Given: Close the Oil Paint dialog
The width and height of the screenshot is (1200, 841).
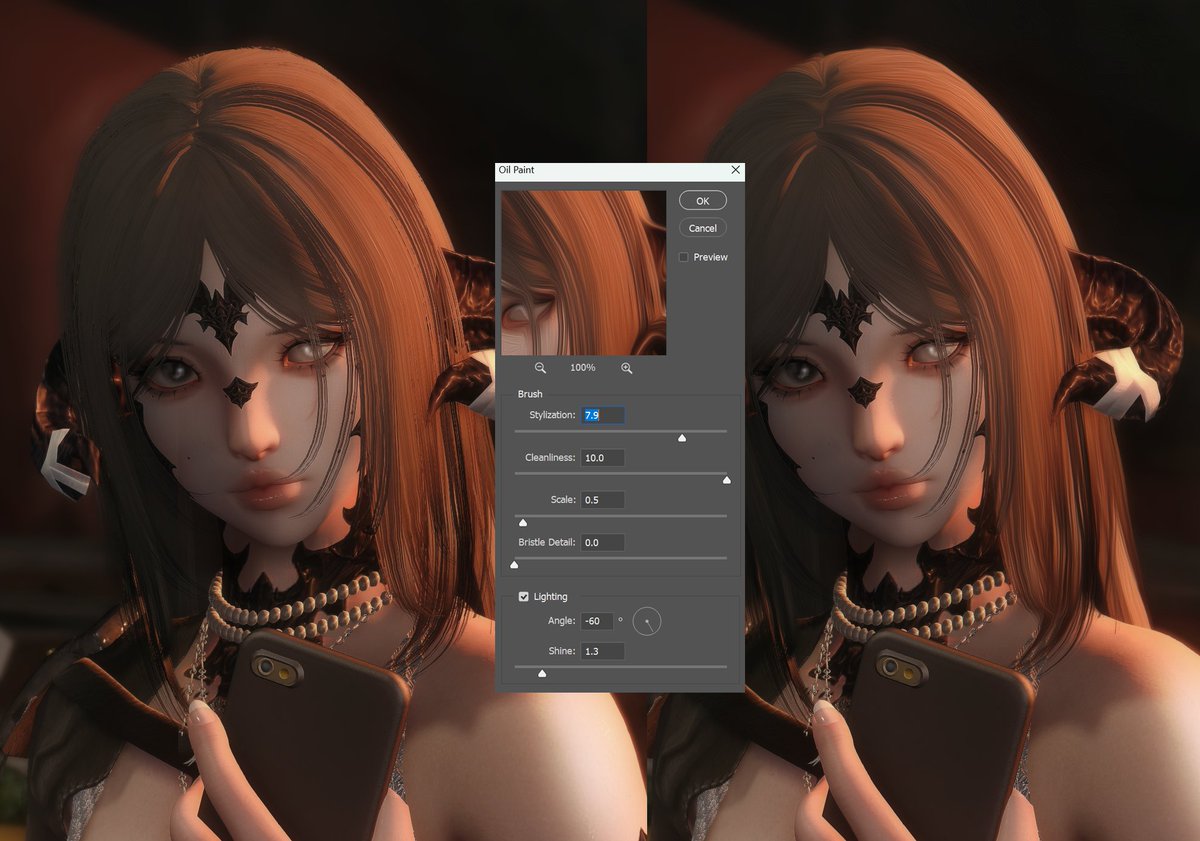Looking at the screenshot, I should point(736,170).
